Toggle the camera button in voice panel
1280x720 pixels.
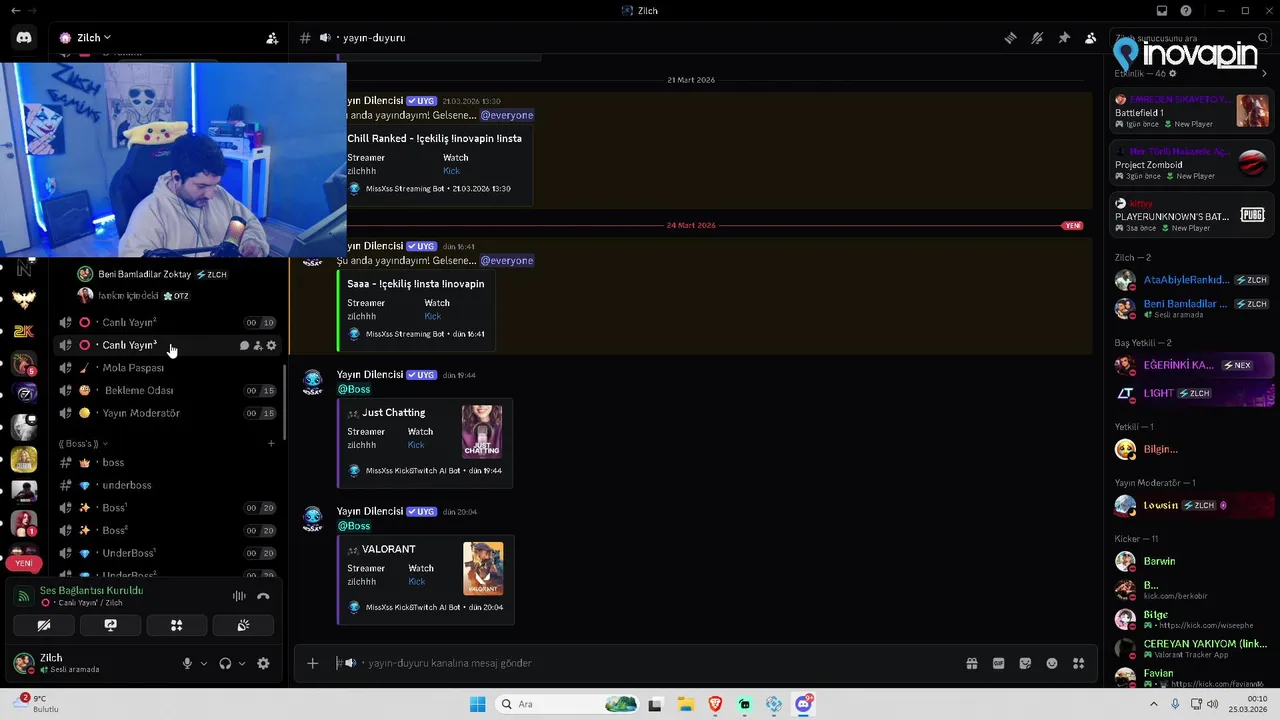(44, 625)
